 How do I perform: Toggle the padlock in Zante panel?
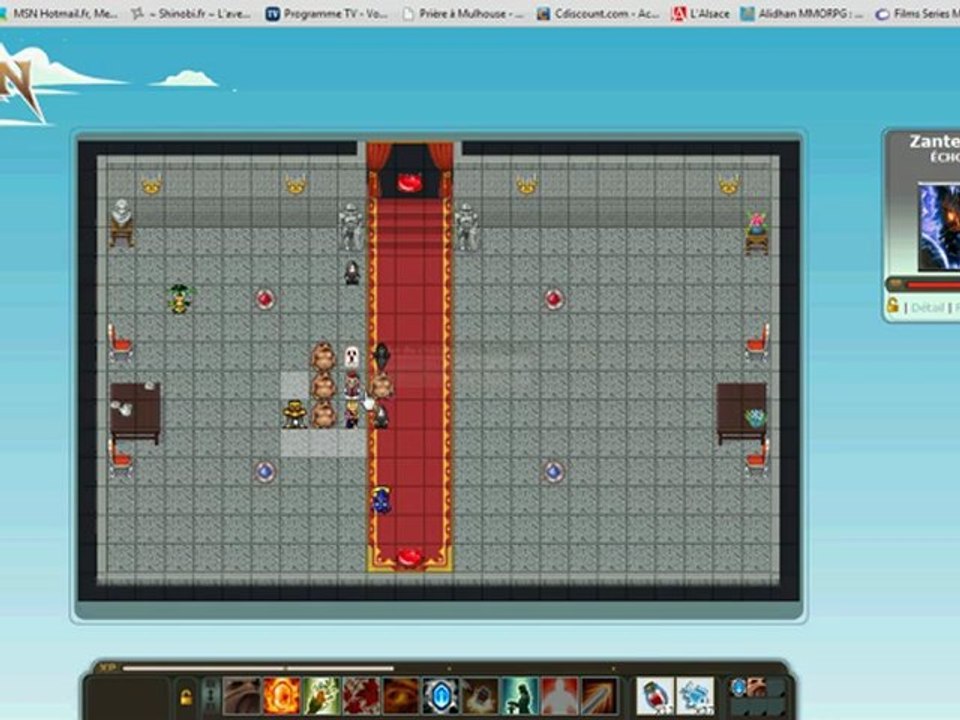click(x=893, y=305)
